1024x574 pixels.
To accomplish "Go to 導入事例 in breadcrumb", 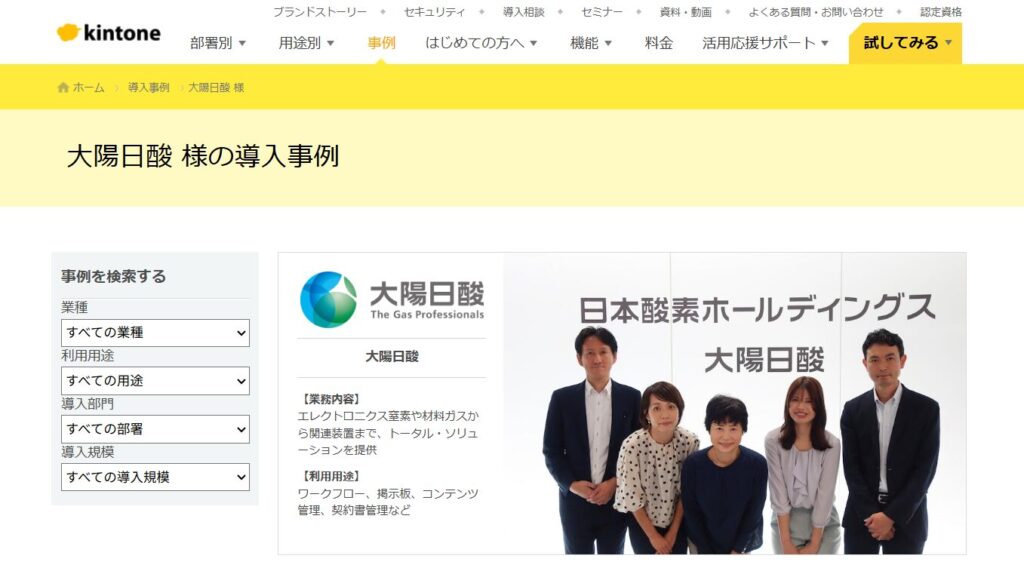I will coord(148,88).
